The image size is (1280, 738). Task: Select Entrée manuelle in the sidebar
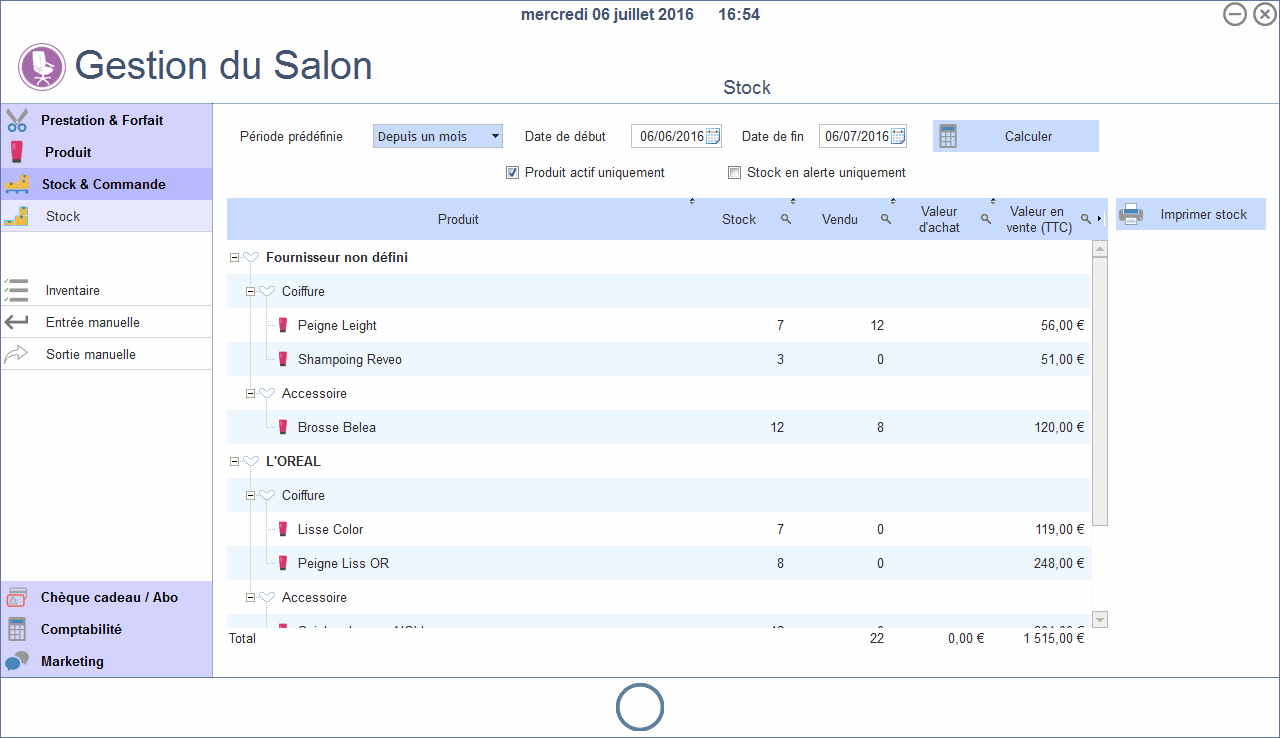92,322
